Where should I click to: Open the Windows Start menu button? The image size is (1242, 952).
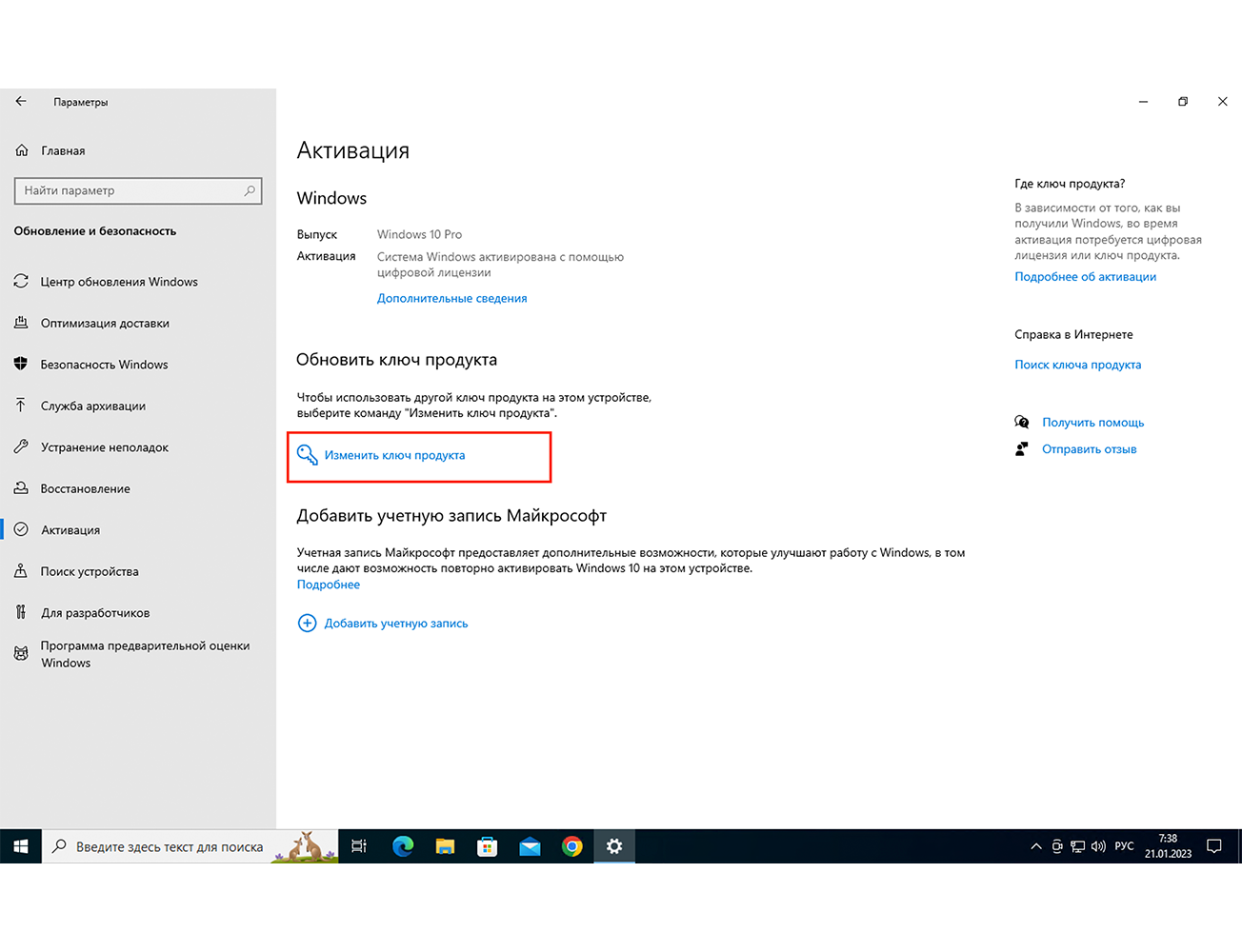(21, 846)
